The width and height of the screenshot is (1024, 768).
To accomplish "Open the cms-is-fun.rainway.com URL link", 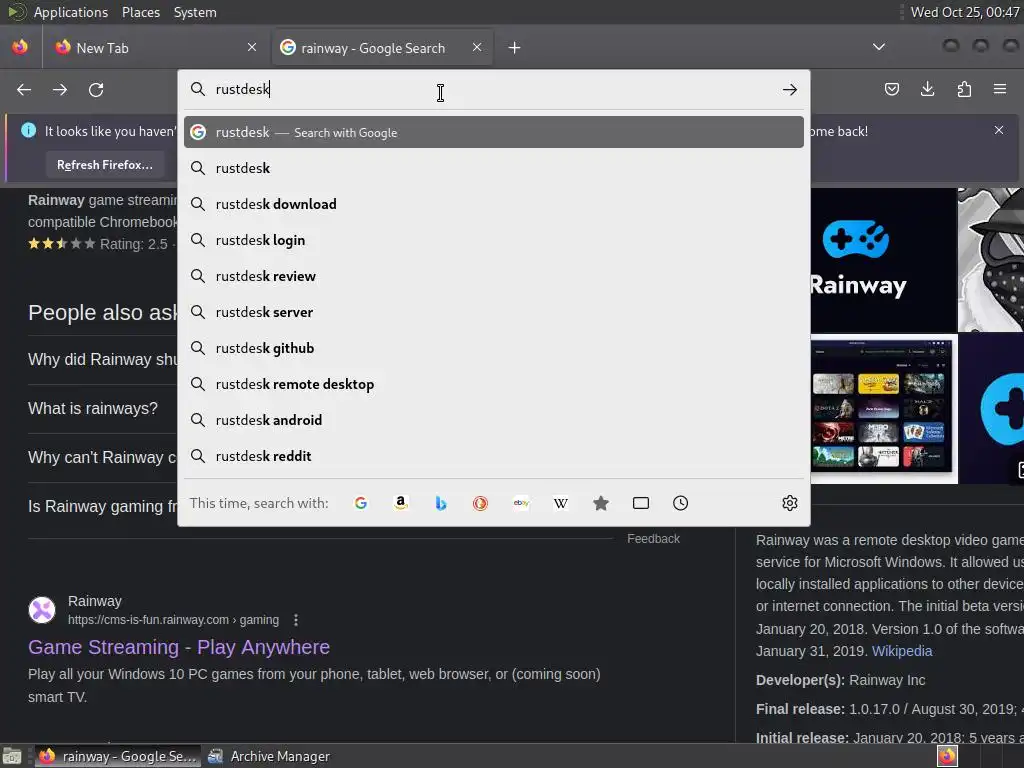I will click(x=173, y=620).
